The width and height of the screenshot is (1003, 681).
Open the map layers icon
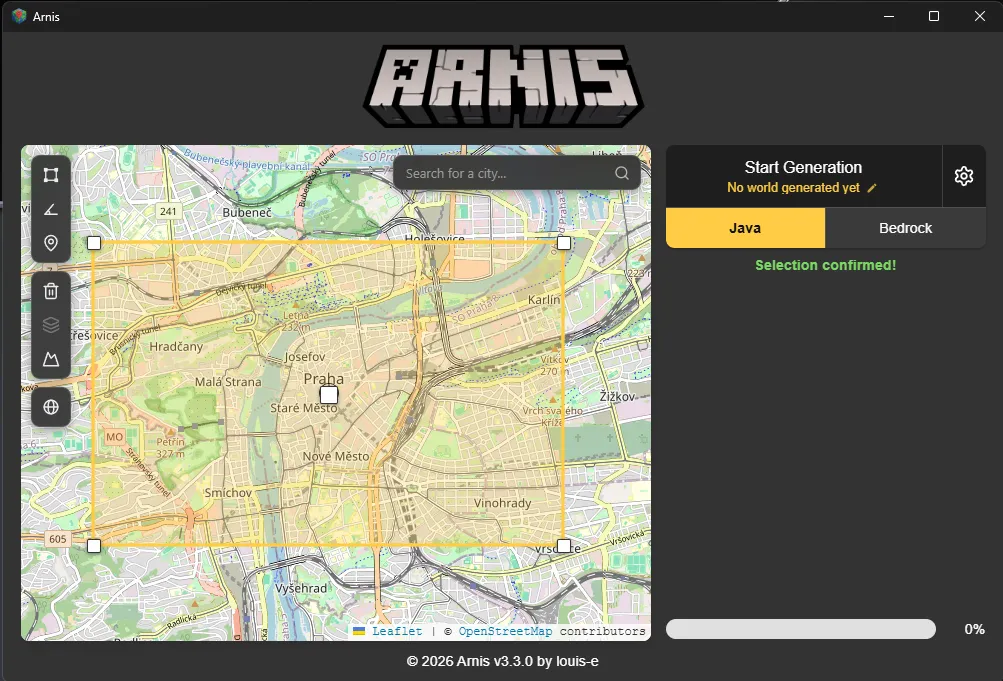(51, 325)
